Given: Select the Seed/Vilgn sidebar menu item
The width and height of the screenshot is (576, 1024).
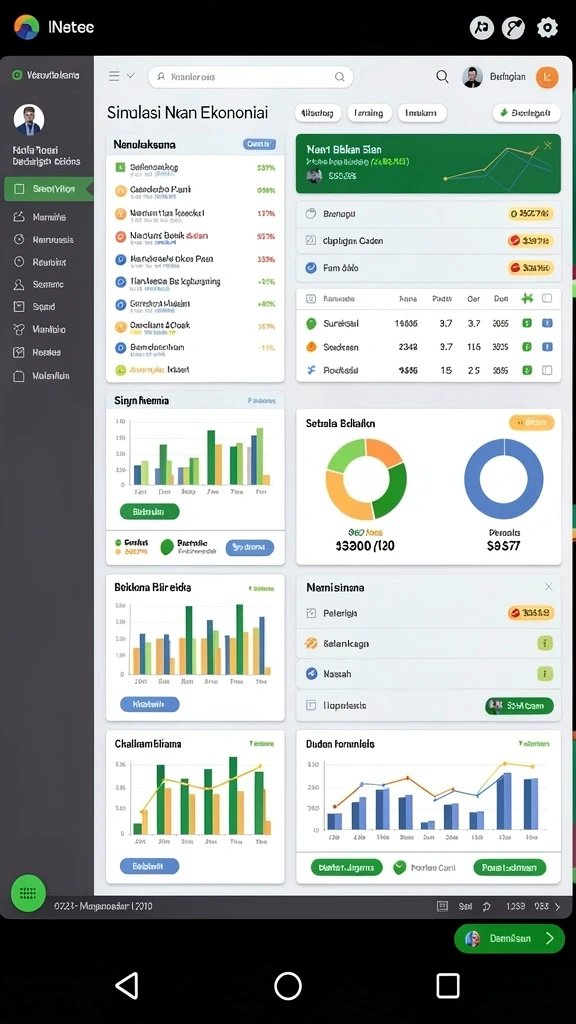Looking at the screenshot, I should [48, 189].
